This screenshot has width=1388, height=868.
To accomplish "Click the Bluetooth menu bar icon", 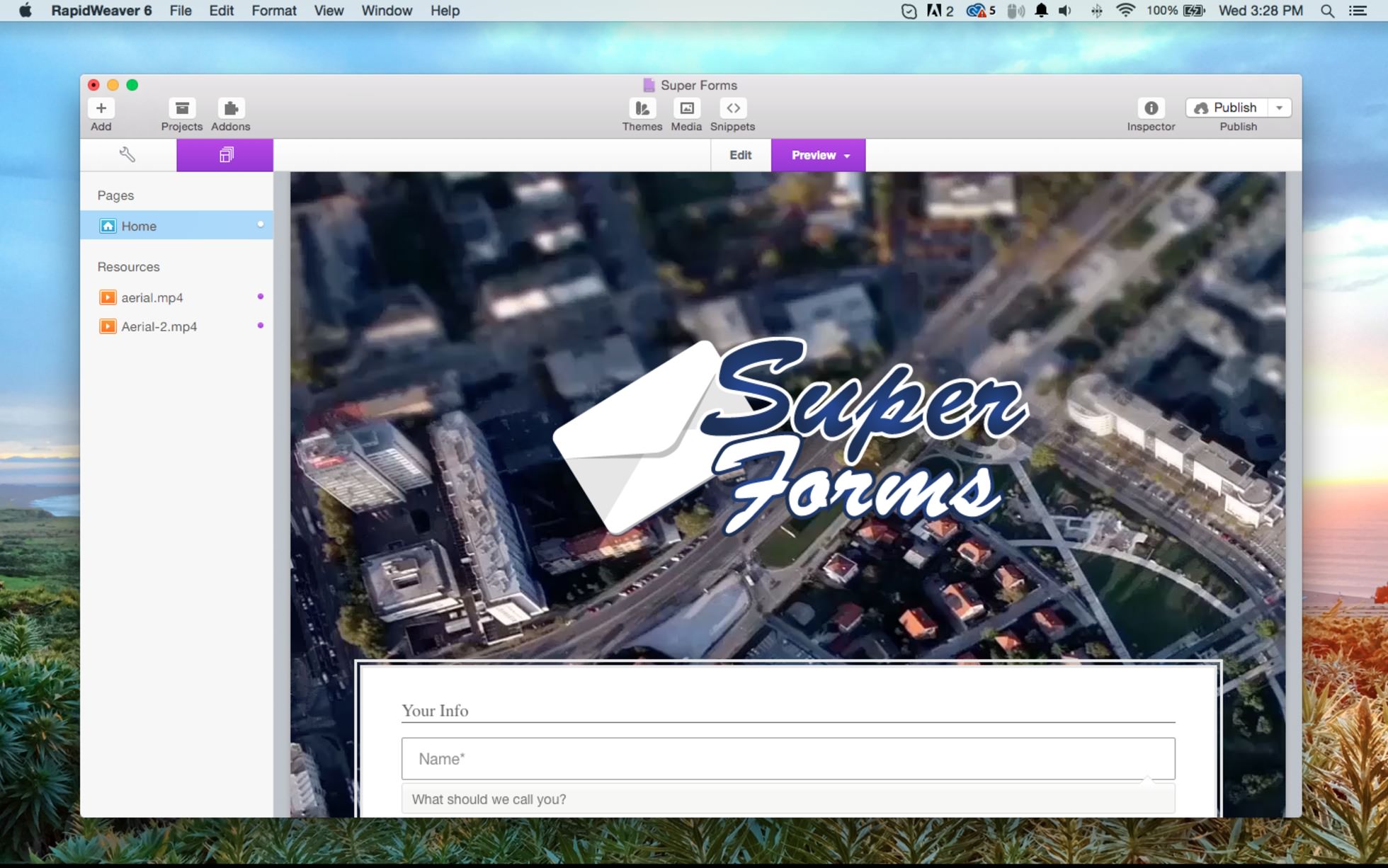I will tap(1096, 11).
